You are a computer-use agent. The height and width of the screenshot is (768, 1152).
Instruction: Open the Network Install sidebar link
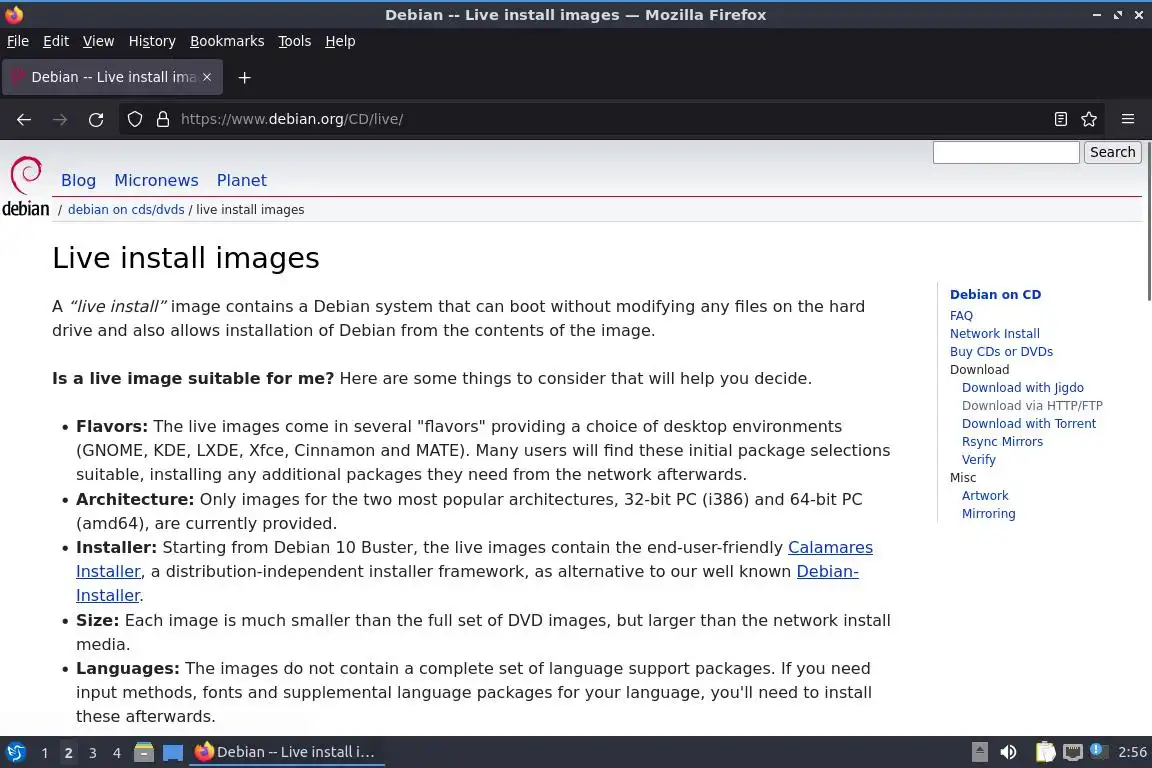pos(995,334)
